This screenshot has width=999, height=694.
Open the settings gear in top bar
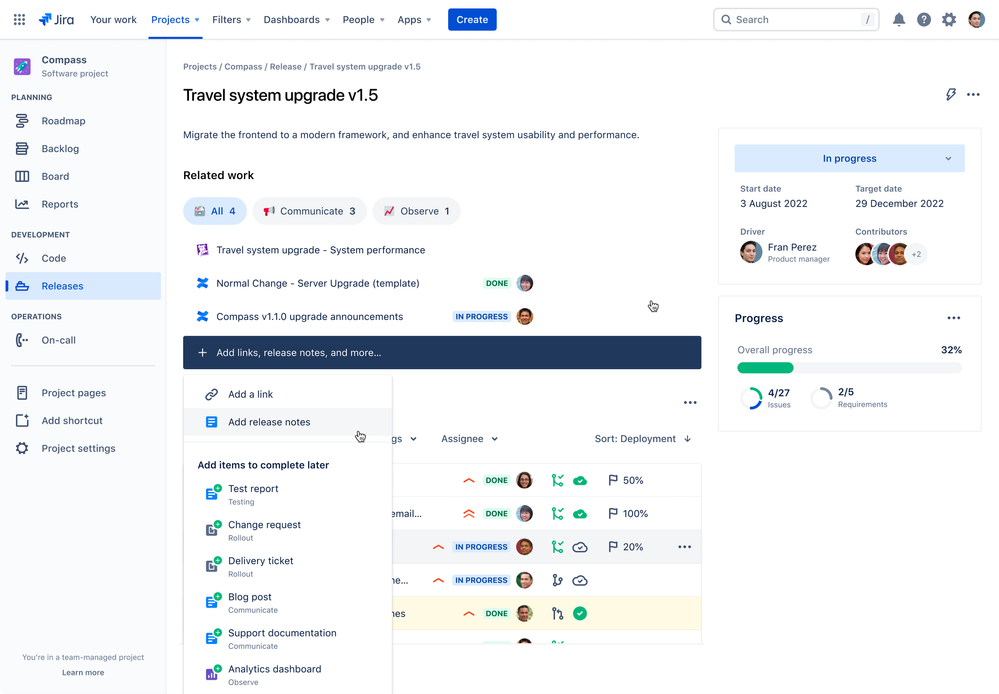[x=949, y=20]
